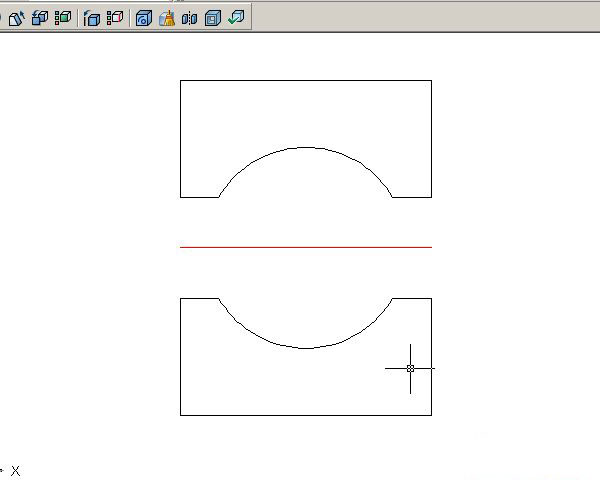The width and height of the screenshot is (600, 480).
Task: Select the Imprint tool
Action: click(x=144, y=18)
